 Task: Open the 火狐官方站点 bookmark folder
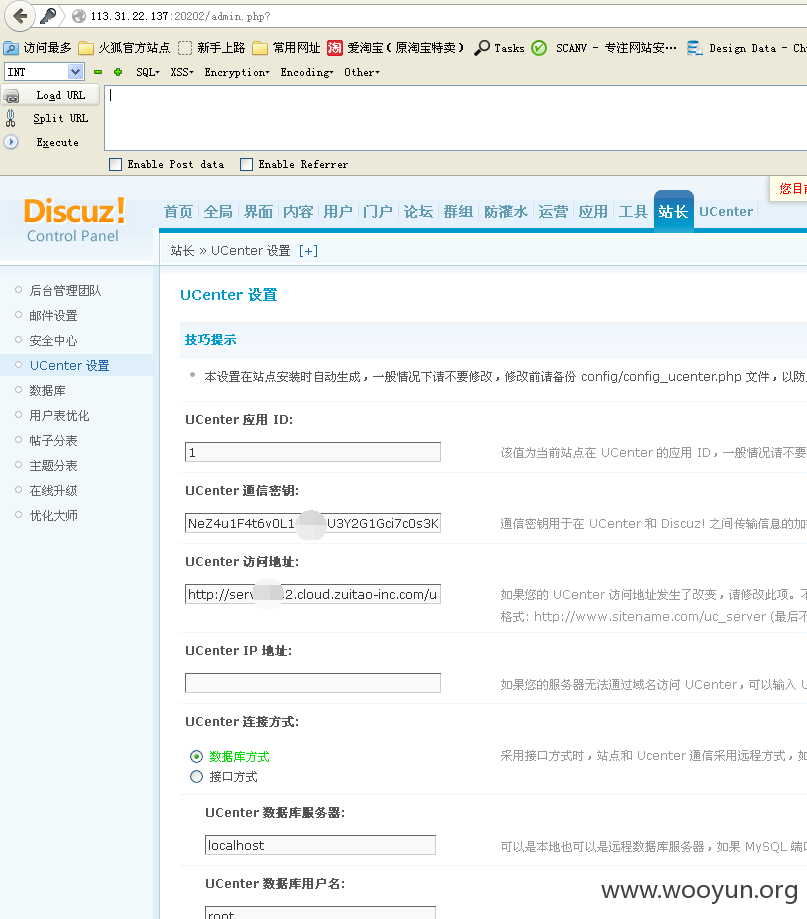[124, 48]
